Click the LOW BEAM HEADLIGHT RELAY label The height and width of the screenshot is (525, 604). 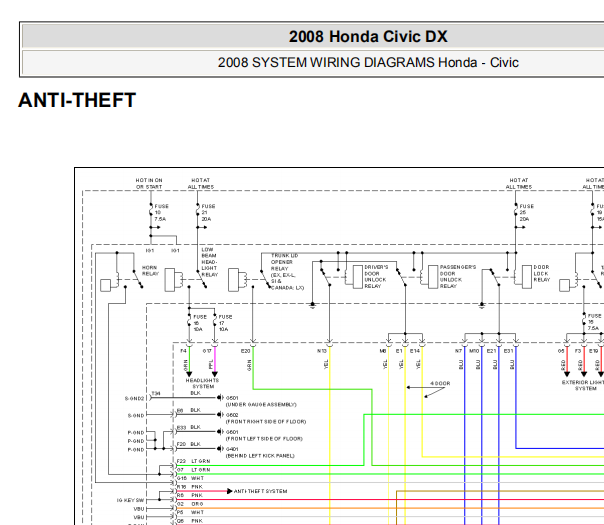[210, 262]
